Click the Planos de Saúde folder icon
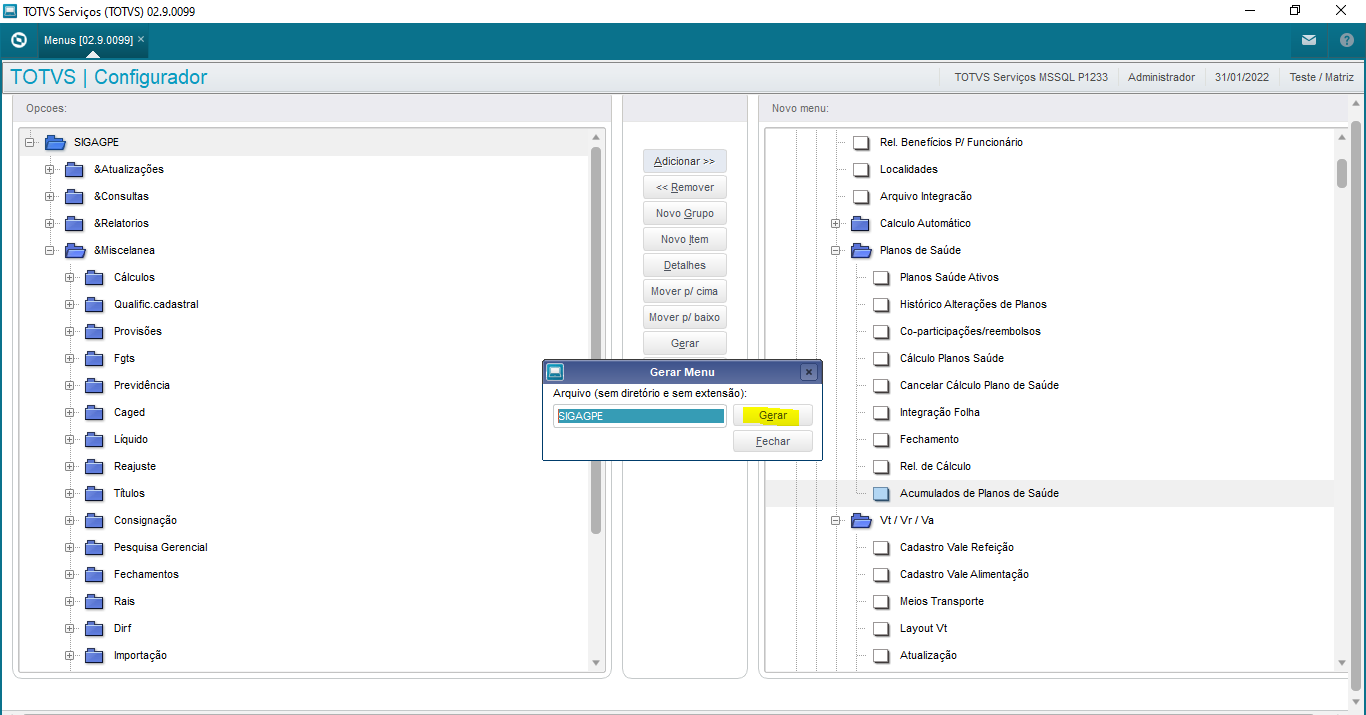The width and height of the screenshot is (1366, 715). [x=861, y=250]
